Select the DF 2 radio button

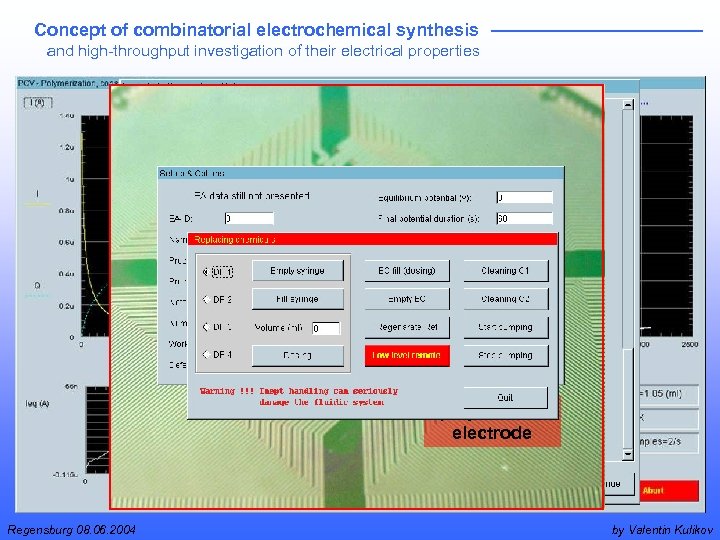click(207, 300)
